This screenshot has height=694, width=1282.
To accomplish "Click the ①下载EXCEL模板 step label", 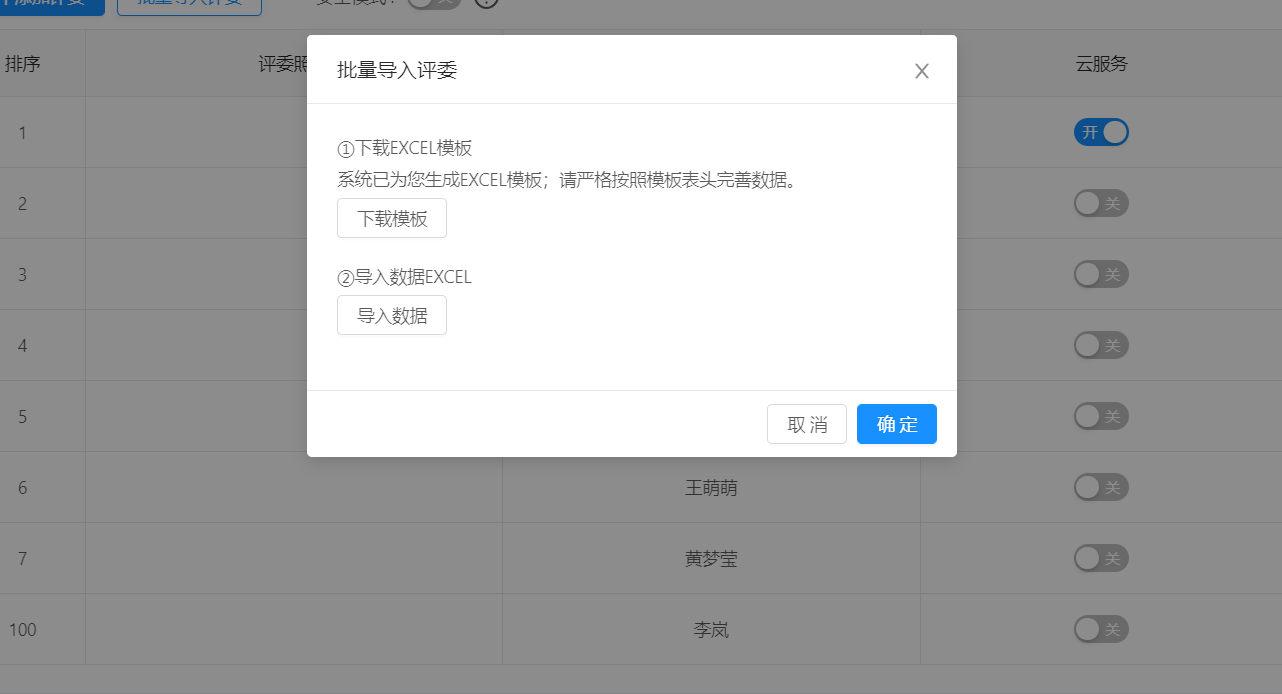I will [404, 149].
